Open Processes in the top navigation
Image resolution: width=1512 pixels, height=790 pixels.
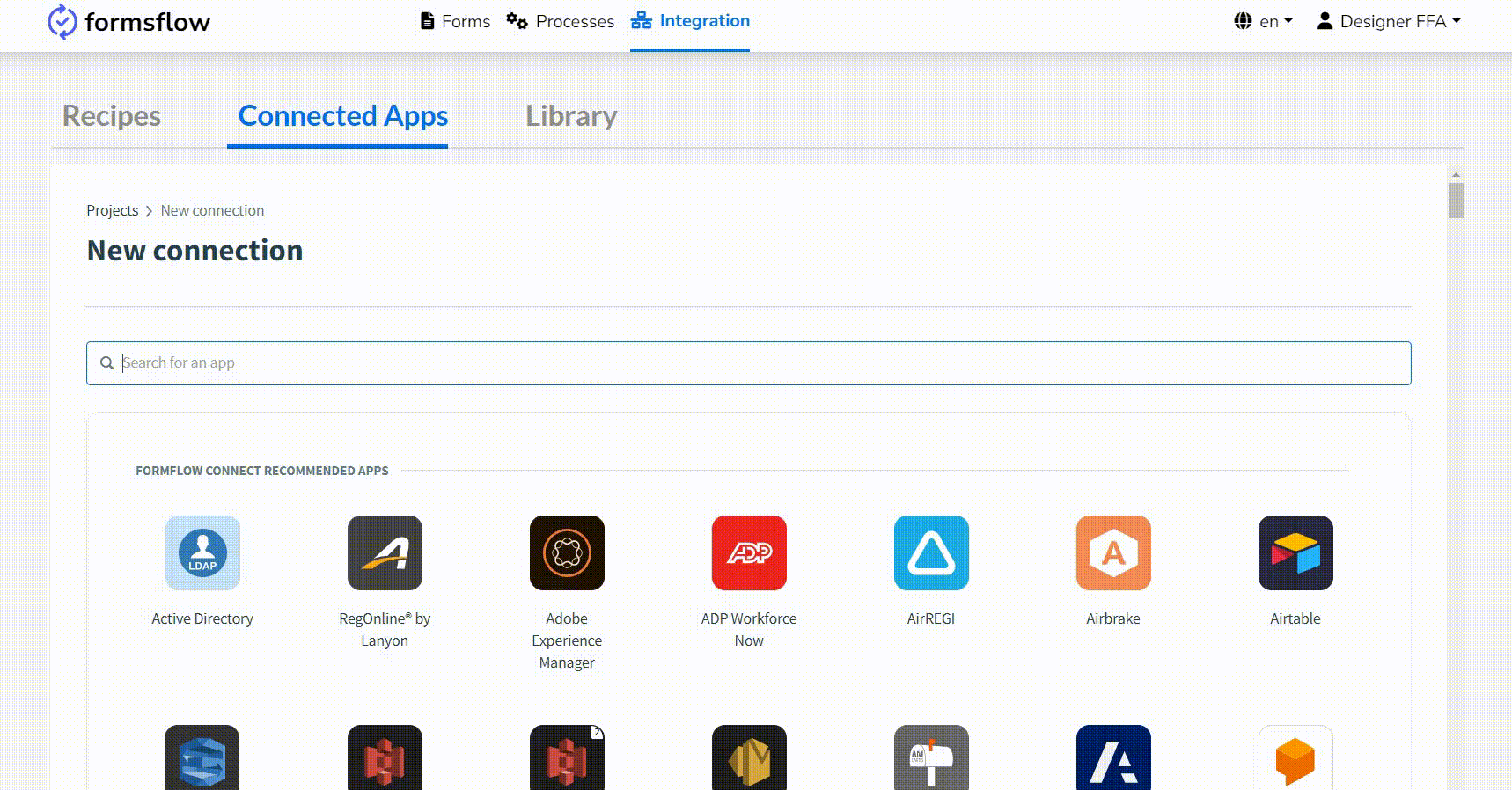pyautogui.click(x=561, y=21)
